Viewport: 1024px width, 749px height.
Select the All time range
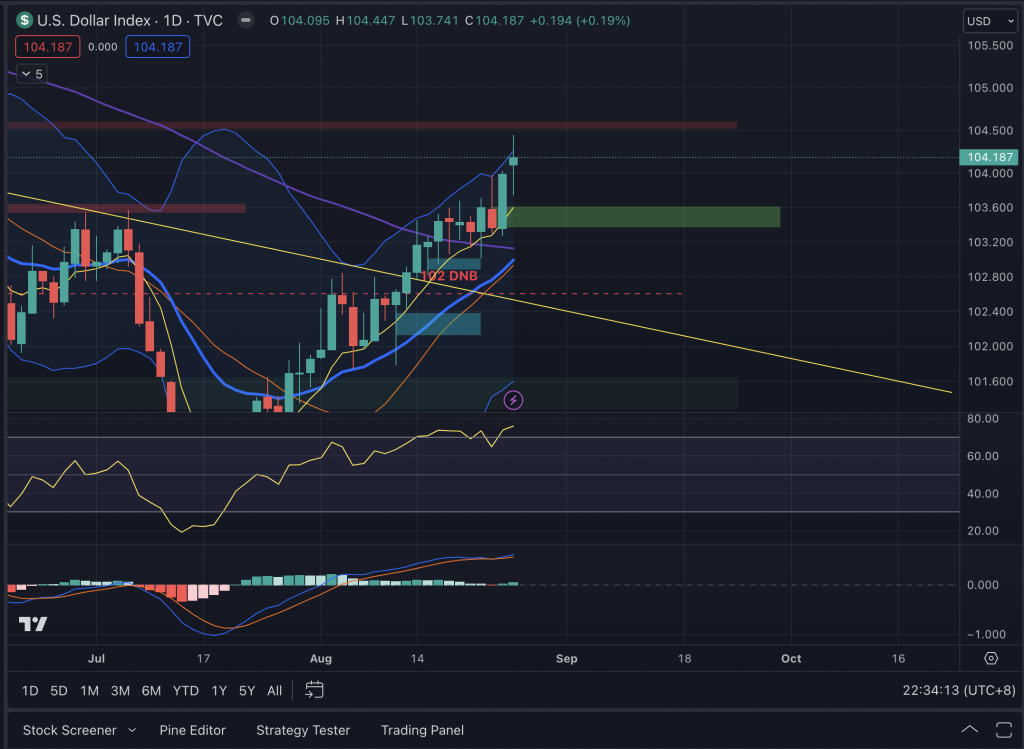(274, 690)
